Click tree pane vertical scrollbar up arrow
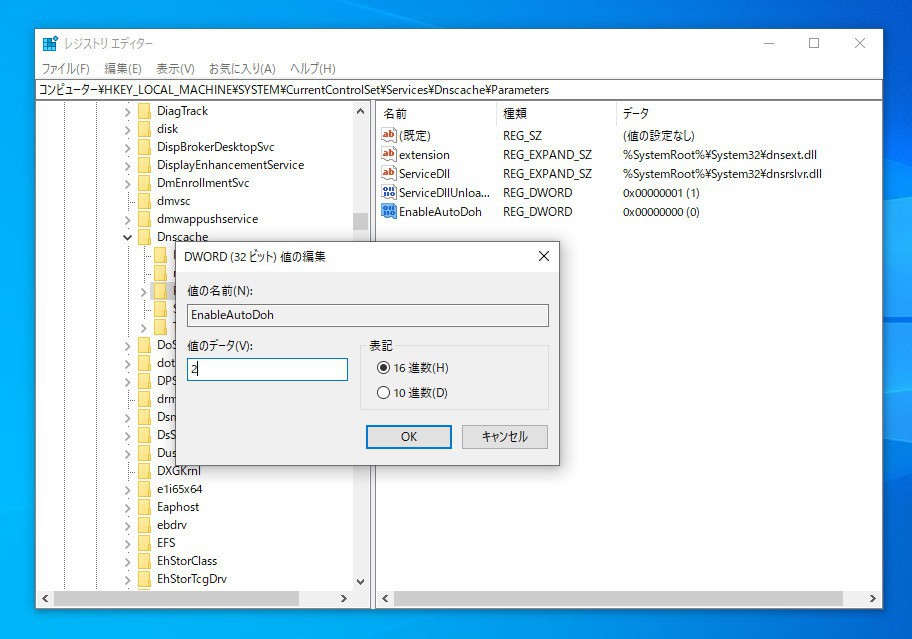This screenshot has width=912, height=639. [x=360, y=111]
